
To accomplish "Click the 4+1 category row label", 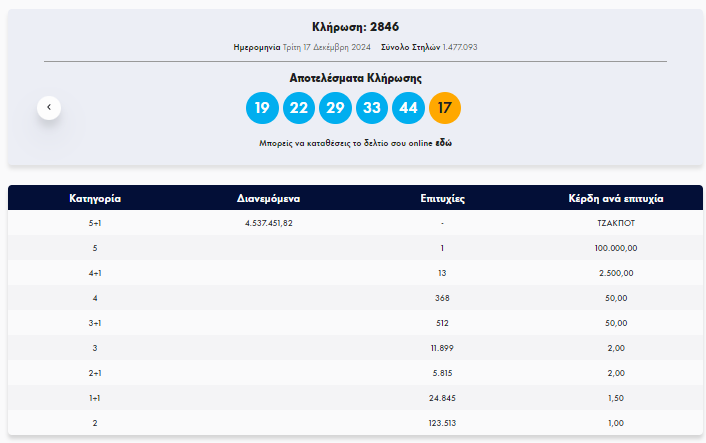I will 95,273.
